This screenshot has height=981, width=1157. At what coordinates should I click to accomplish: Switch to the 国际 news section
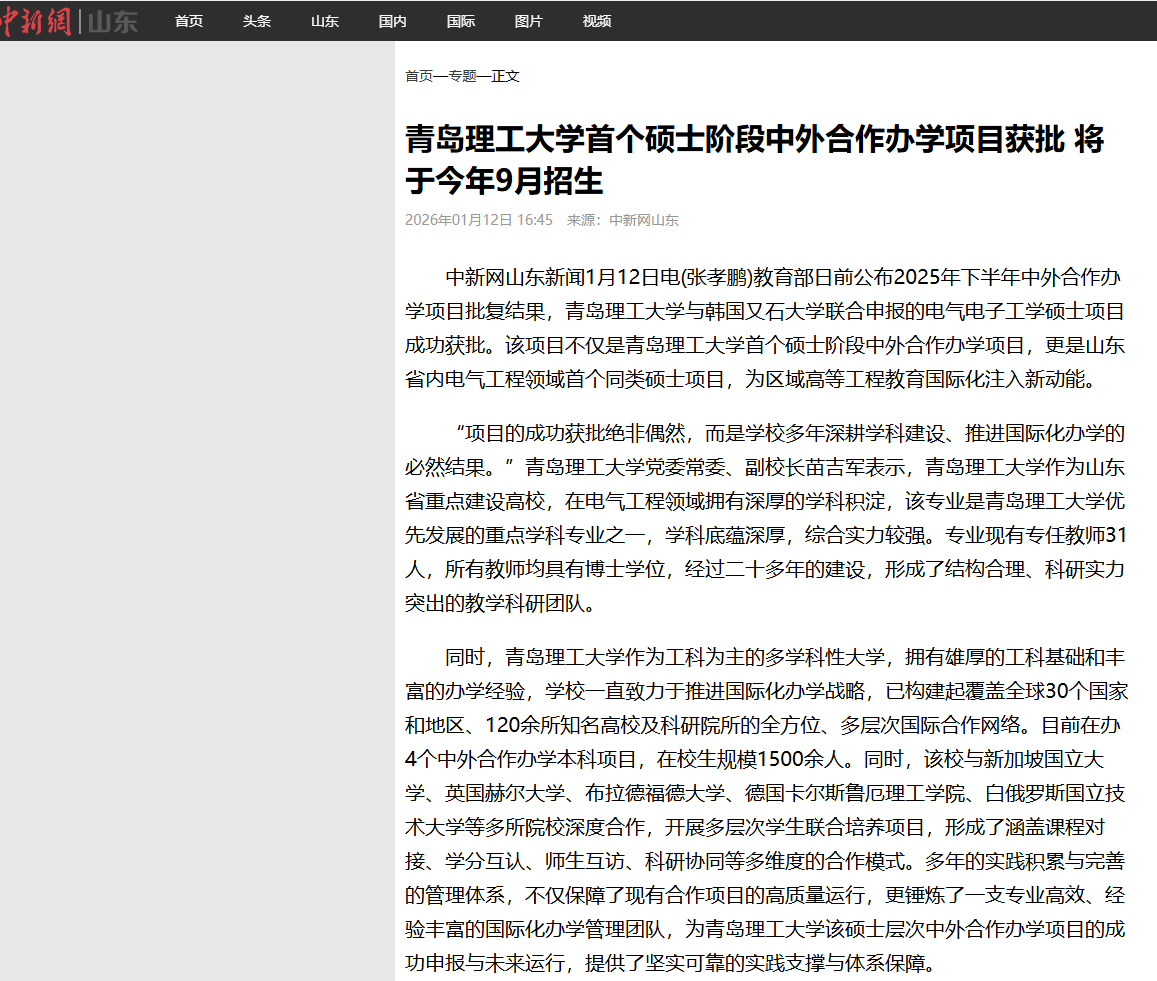[461, 21]
